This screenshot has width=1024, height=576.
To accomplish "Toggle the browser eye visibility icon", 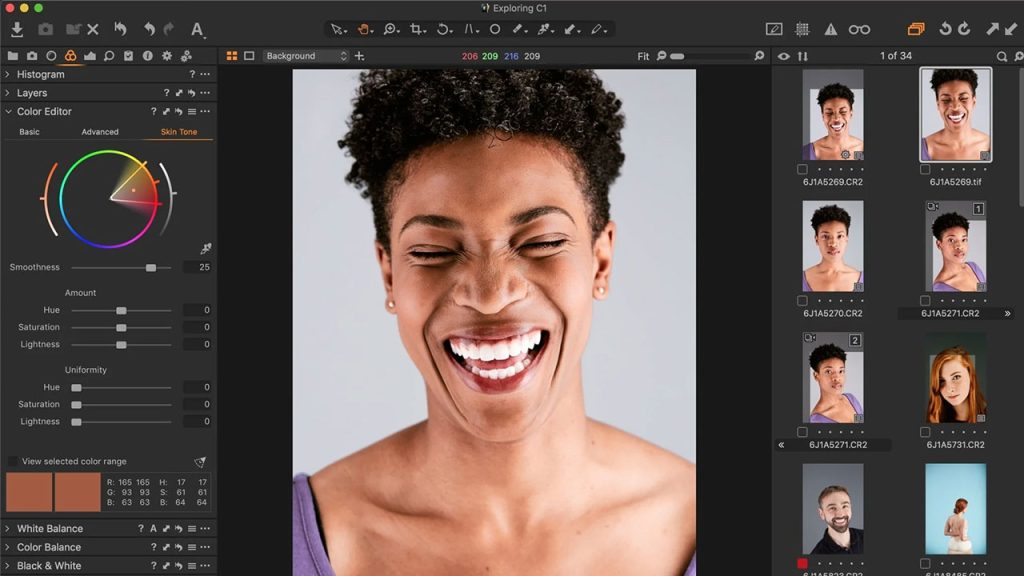I will (x=783, y=56).
